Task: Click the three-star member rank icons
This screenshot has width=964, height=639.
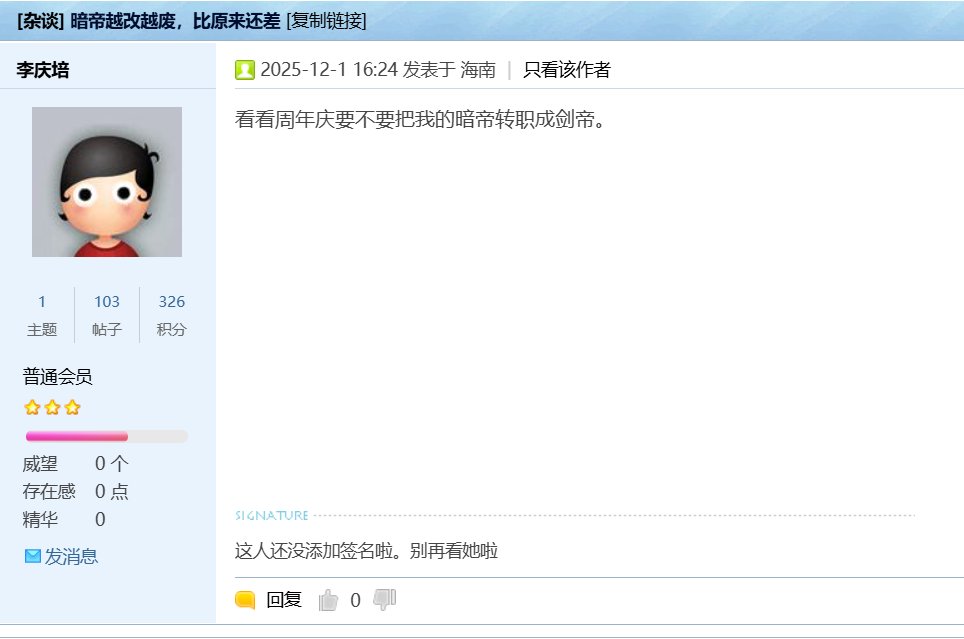Action: [52, 408]
